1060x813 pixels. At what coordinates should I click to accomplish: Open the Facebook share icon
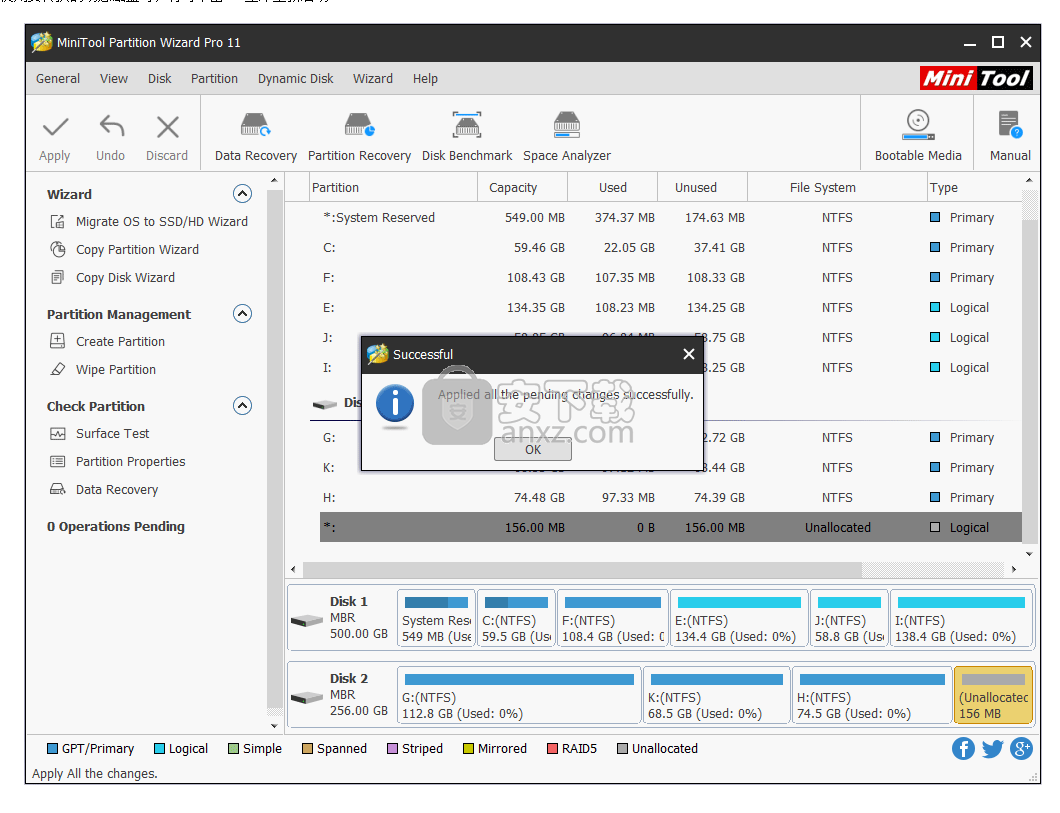pyautogui.click(x=963, y=748)
